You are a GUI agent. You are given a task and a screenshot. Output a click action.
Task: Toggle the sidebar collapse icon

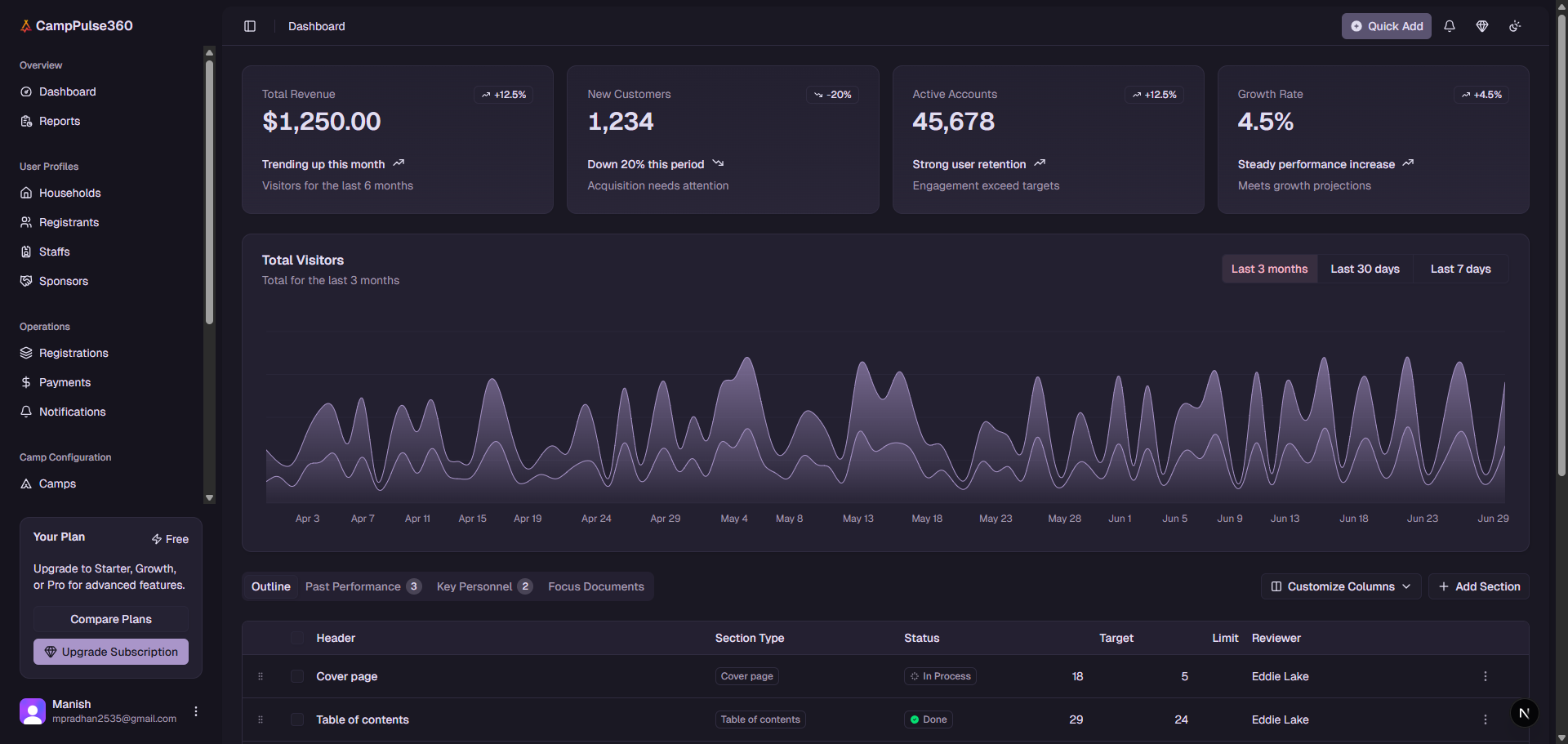(250, 26)
